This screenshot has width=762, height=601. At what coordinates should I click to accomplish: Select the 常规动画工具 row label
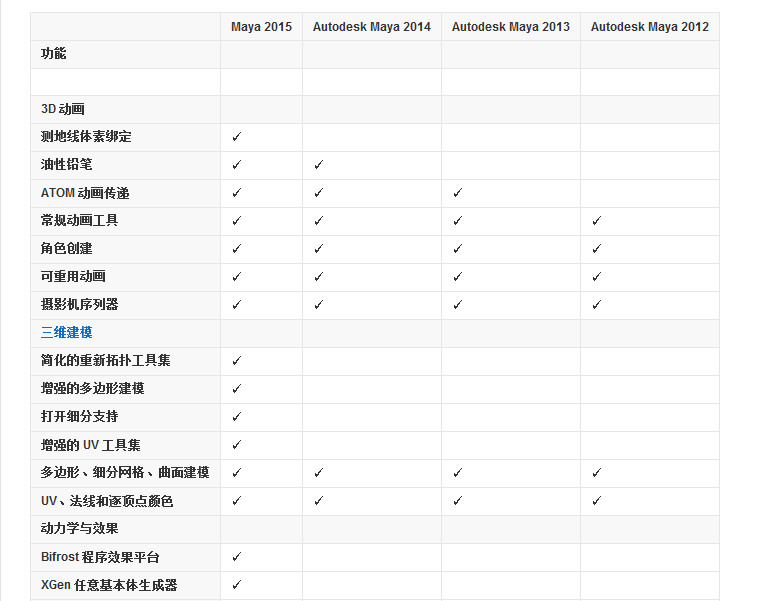click(80, 221)
